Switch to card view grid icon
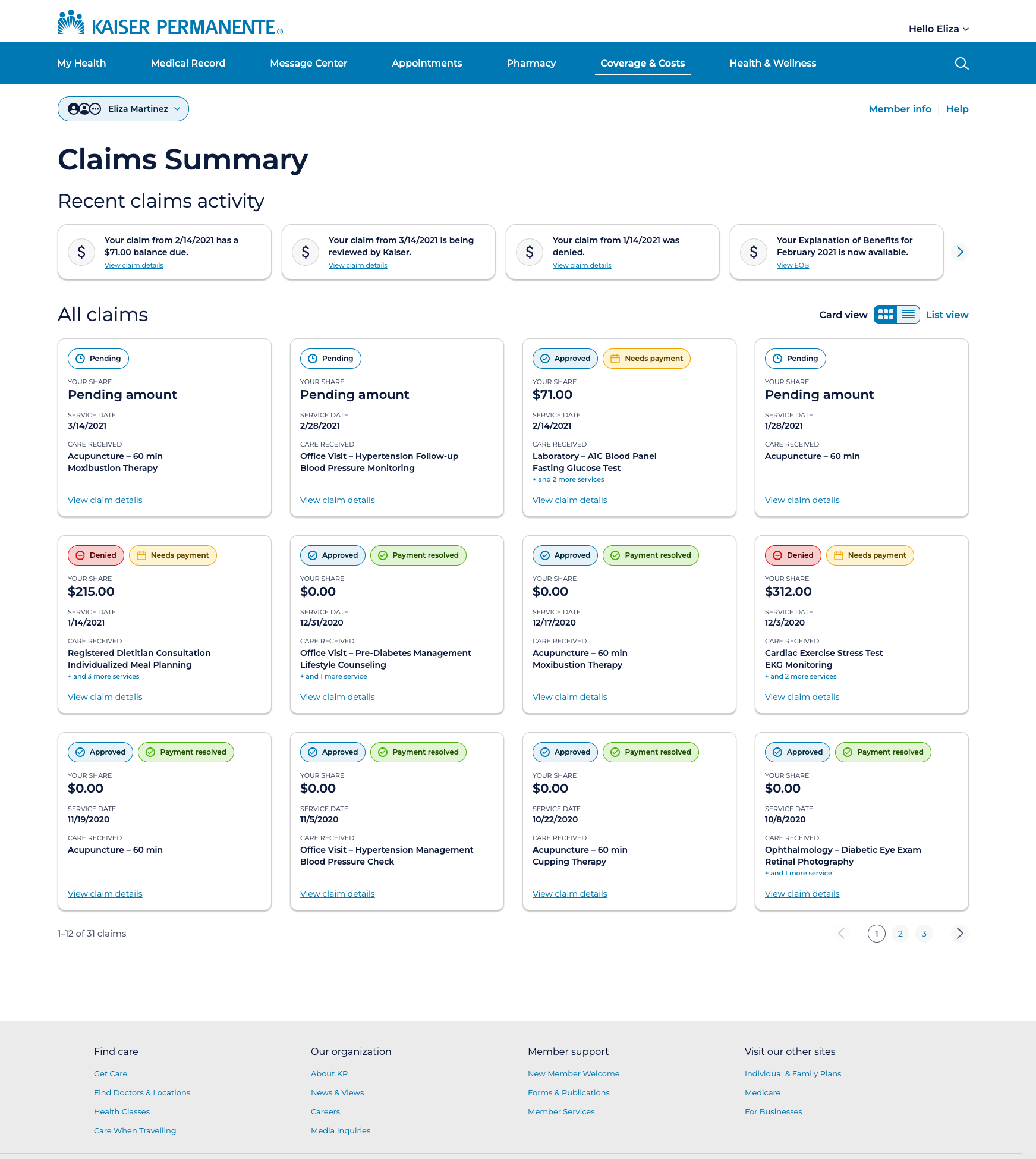The image size is (1036, 1159). pos(886,315)
